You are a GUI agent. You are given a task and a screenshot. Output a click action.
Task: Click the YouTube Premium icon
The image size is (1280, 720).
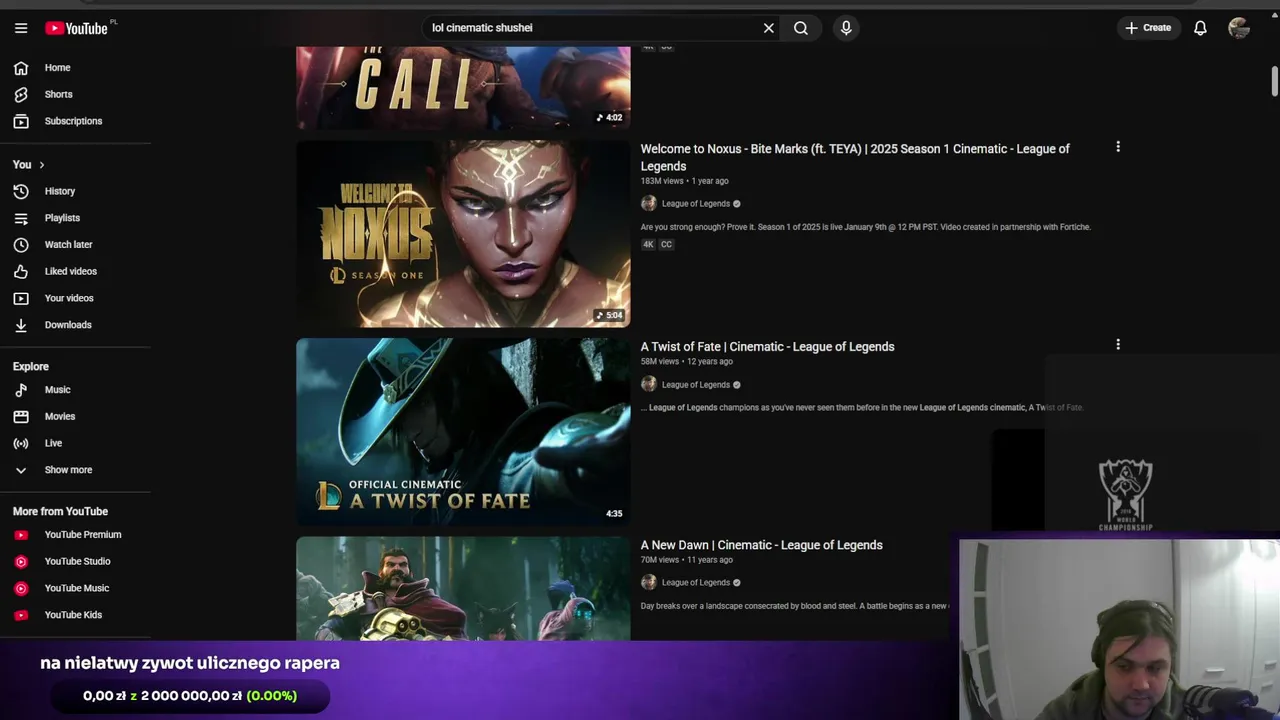21,535
